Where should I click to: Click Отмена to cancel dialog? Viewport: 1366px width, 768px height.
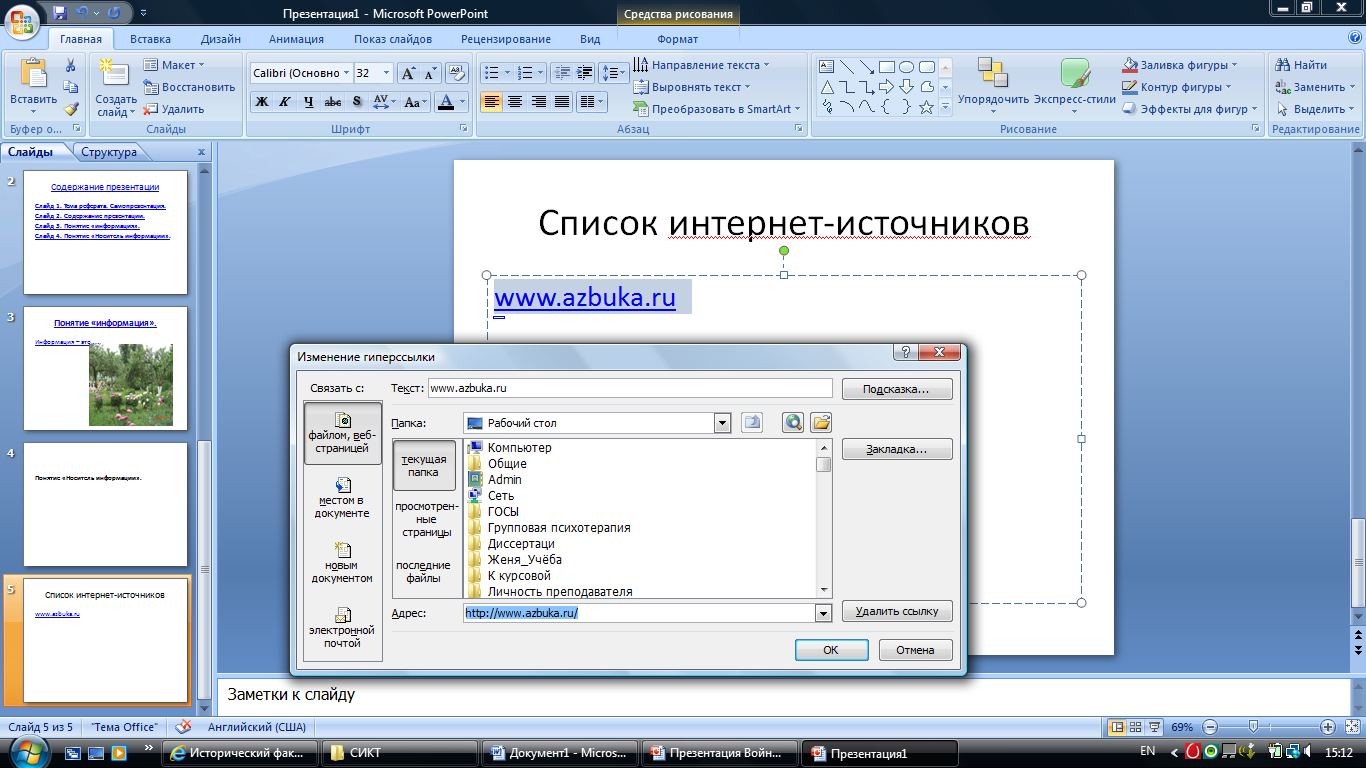tap(916, 650)
